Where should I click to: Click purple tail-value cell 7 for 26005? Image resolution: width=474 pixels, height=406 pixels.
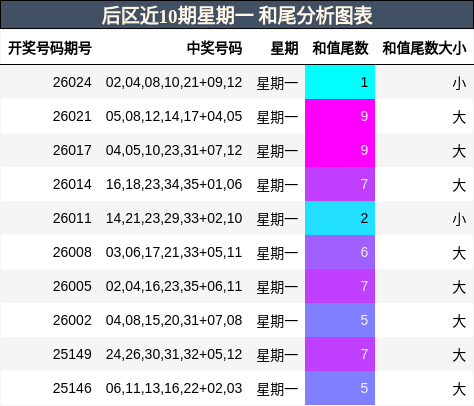340,286
